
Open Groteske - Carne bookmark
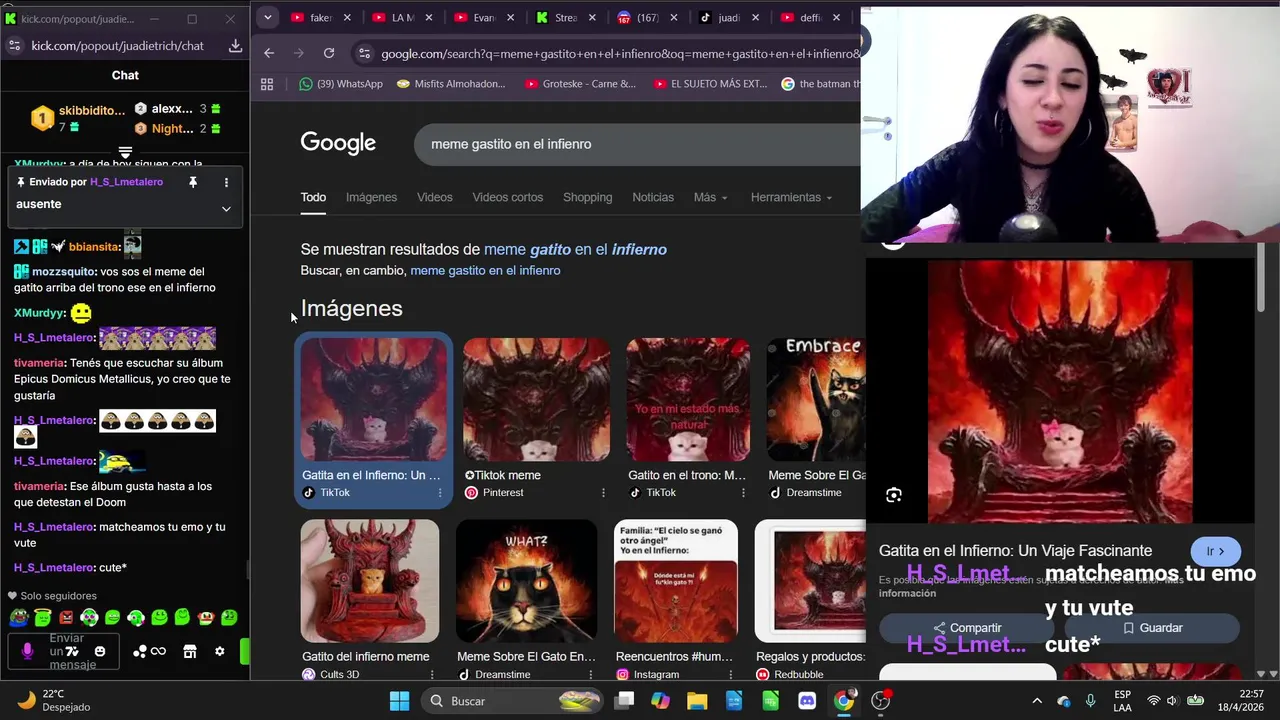580,84
